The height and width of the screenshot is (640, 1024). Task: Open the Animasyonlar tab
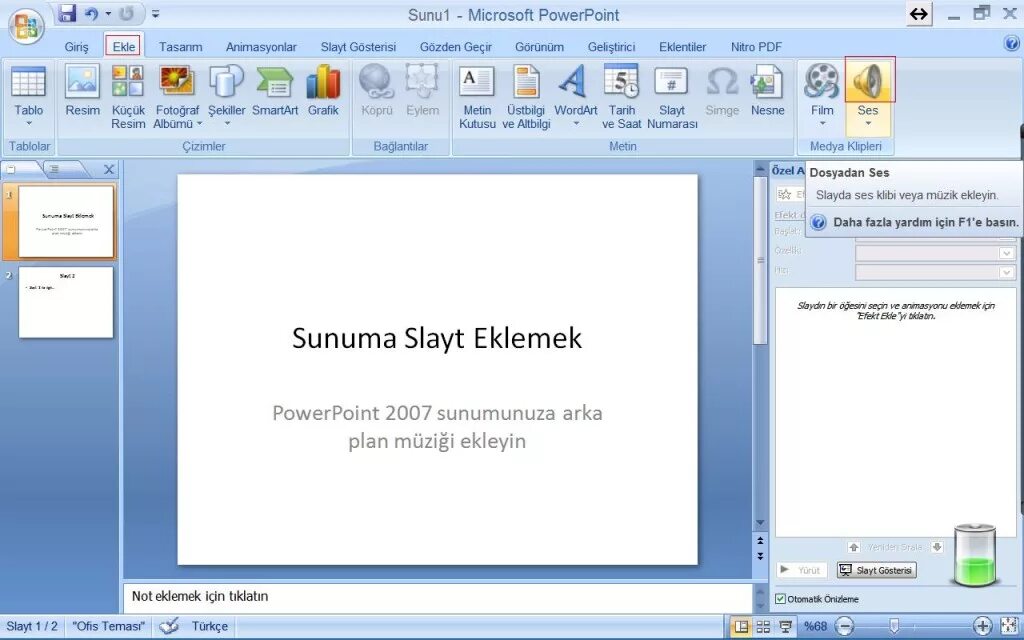coord(261,47)
